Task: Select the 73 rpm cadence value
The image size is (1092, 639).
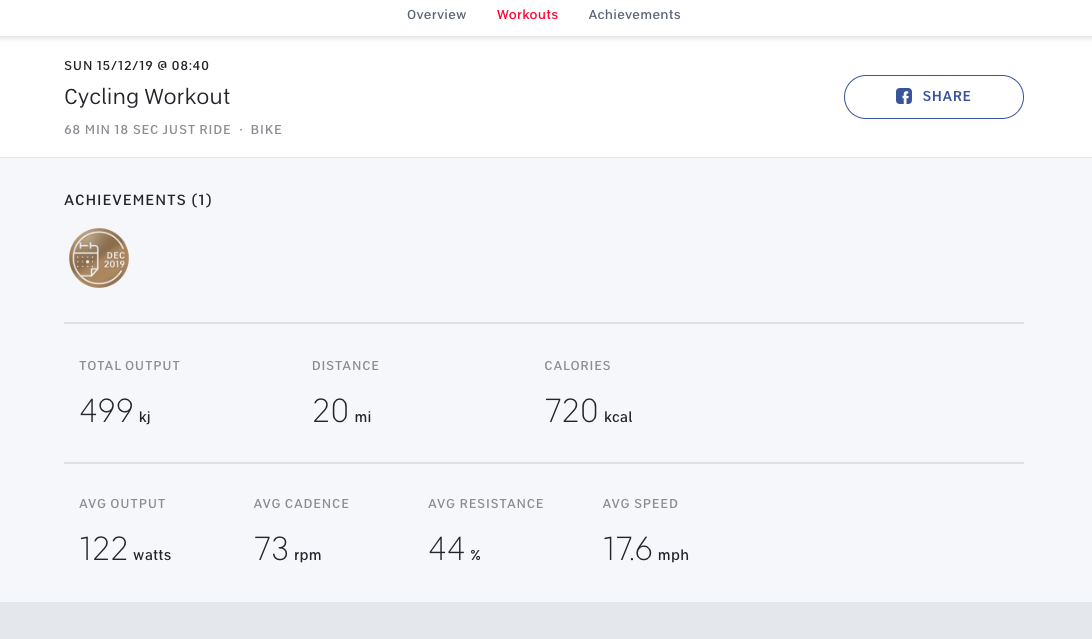Action: [287, 550]
